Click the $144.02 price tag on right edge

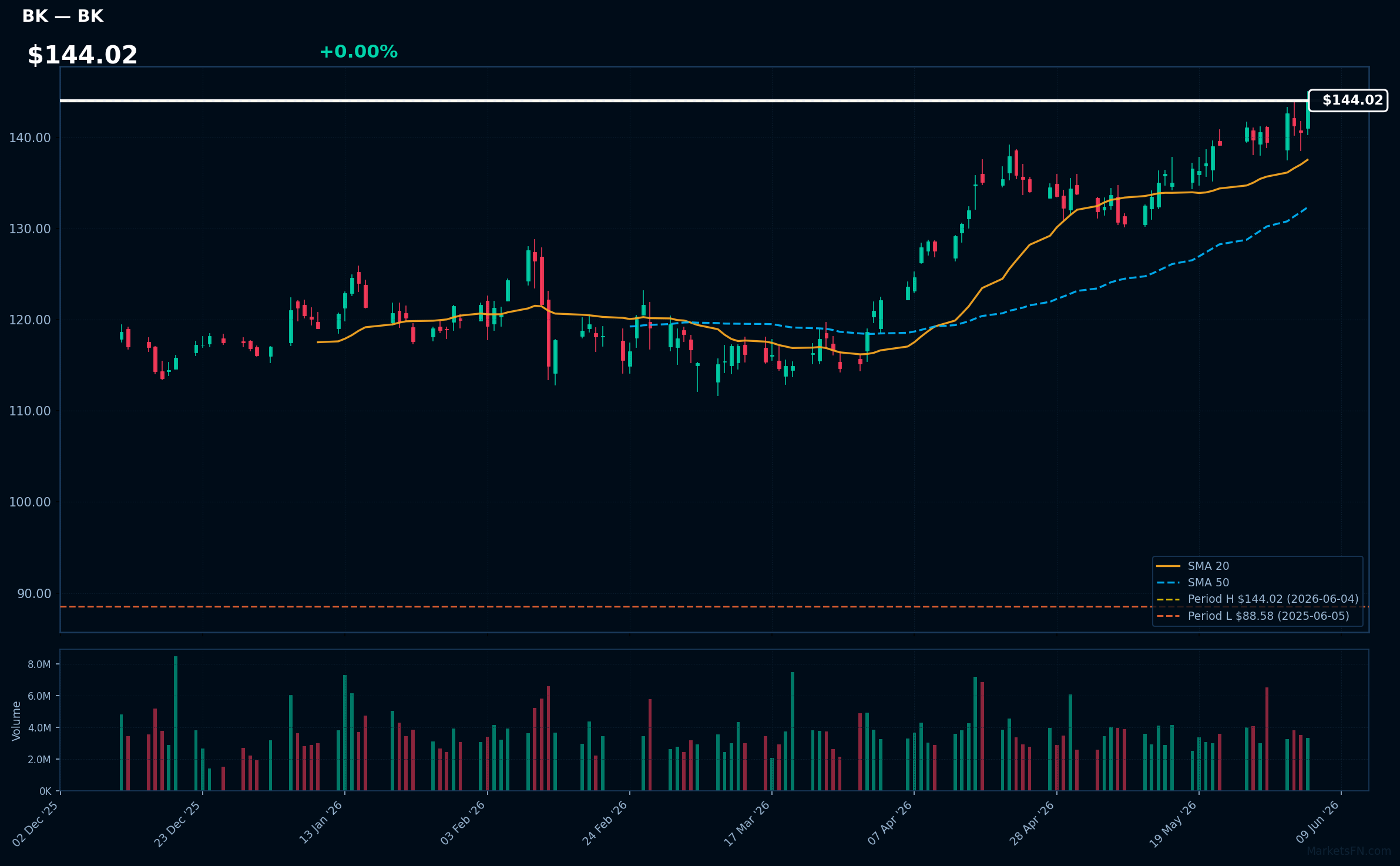(x=1348, y=100)
